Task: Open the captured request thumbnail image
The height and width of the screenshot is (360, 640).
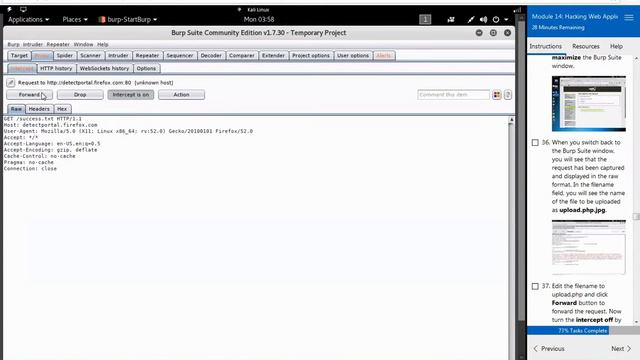Action: point(589,247)
